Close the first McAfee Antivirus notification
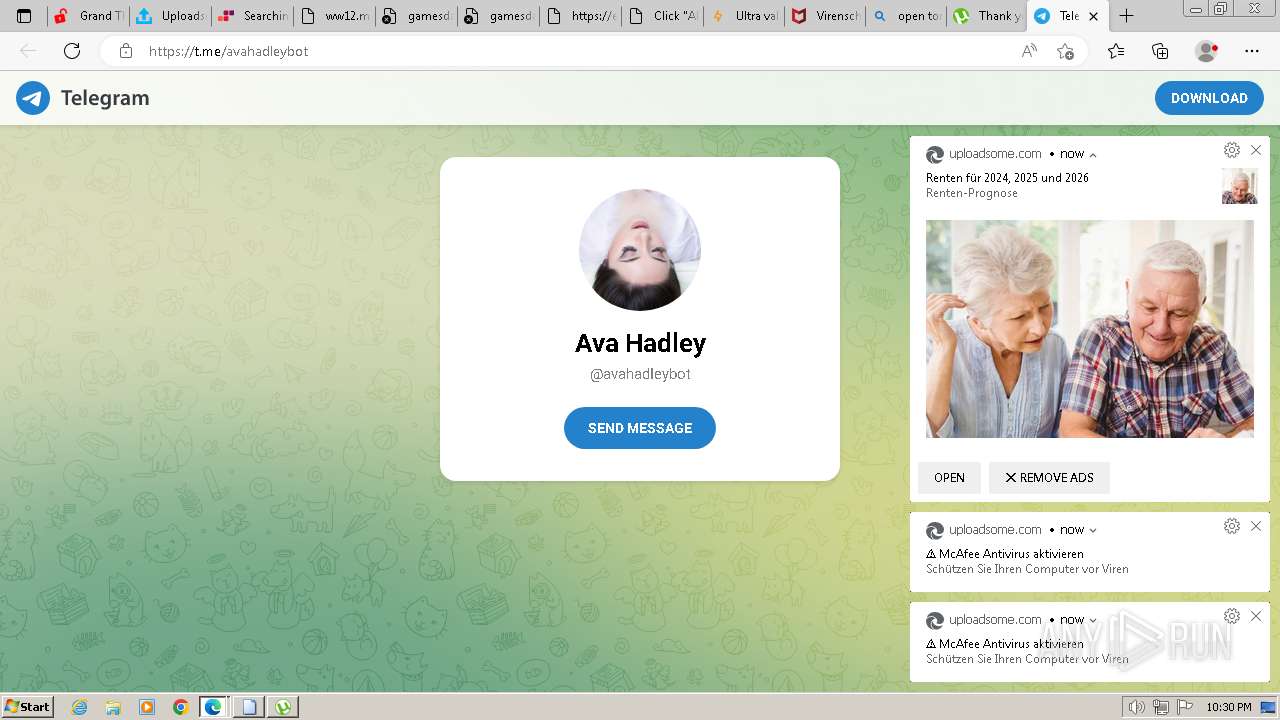The width and height of the screenshot is (1280, 720). pyautogui.click(x=1256, y=526)
